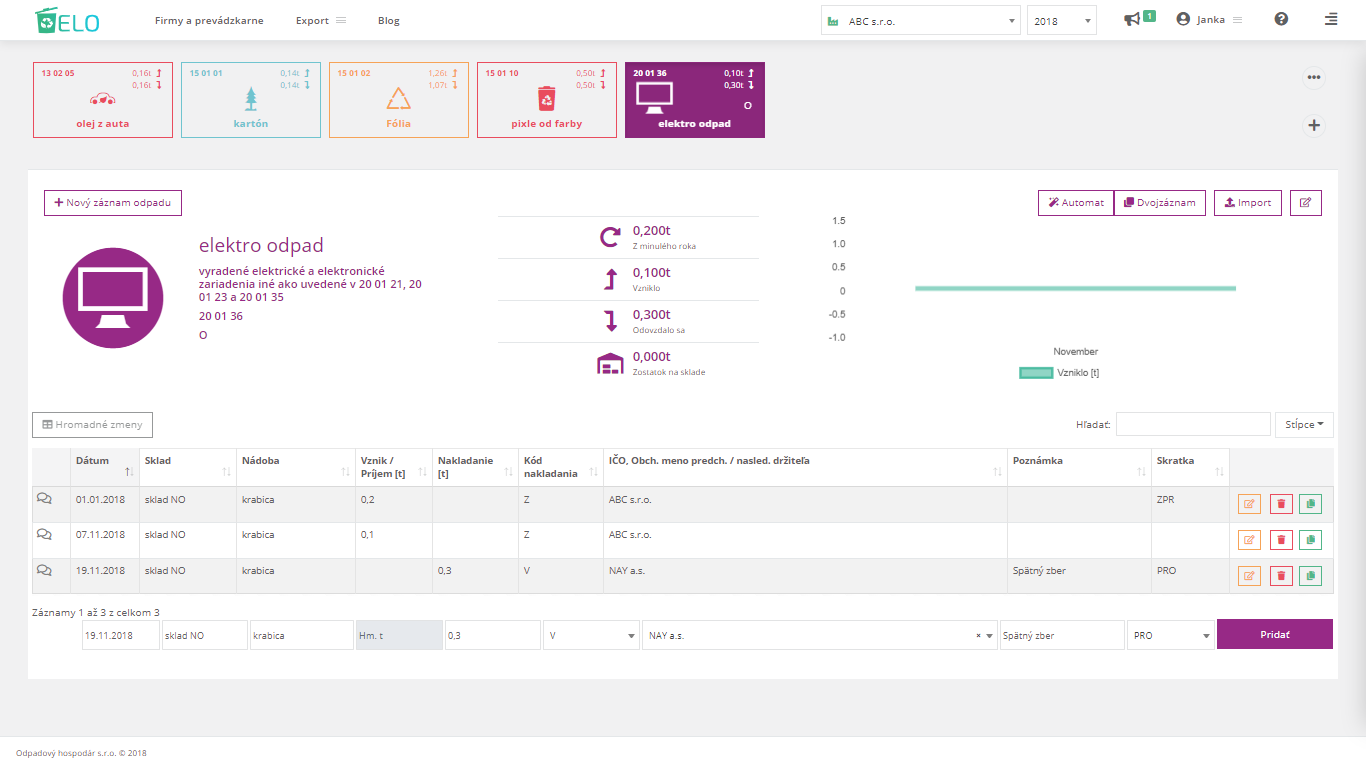Image resolution: width=1366 pixels, height=768 pixels.
Task: Open the hamburger menu at top right
Action: click(1330, 19)
